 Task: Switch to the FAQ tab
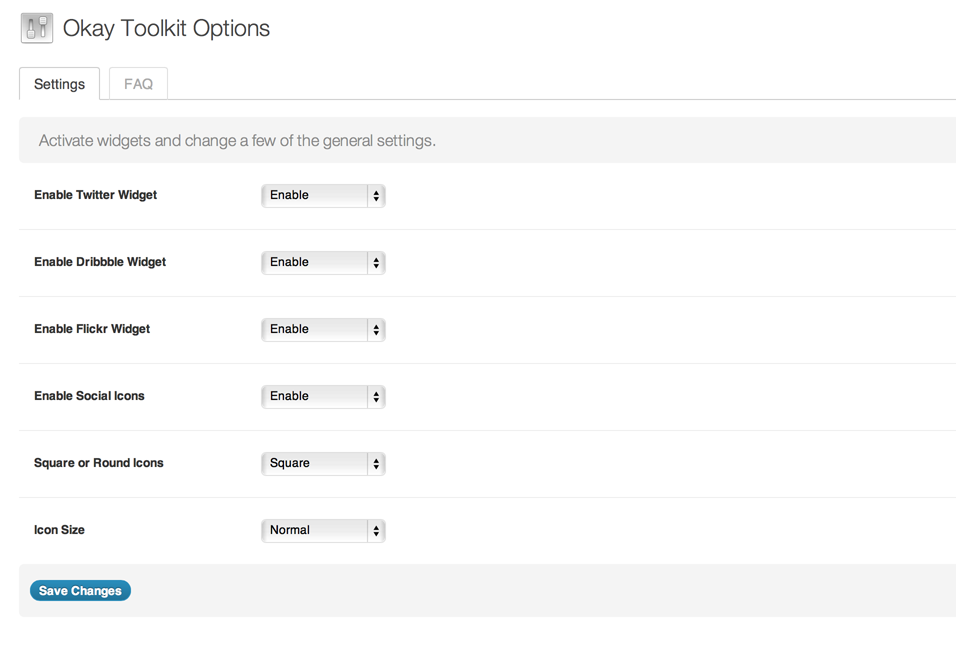tap(138, 84)
